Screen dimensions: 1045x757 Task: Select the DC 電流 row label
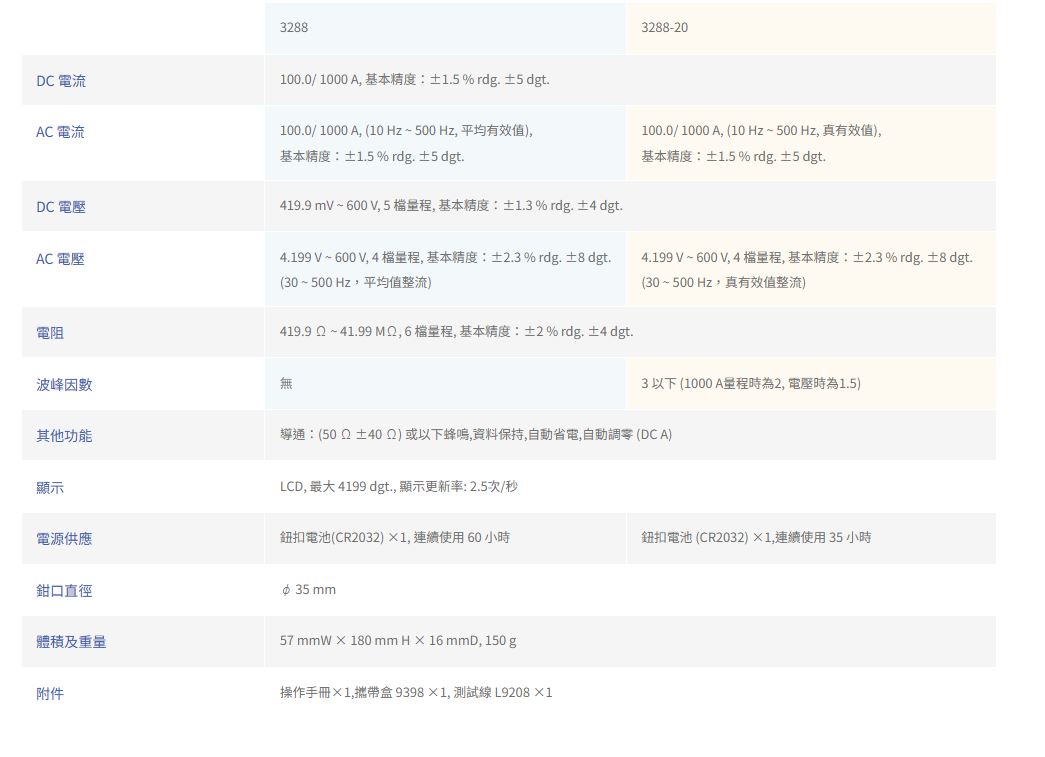pos(61,81)
